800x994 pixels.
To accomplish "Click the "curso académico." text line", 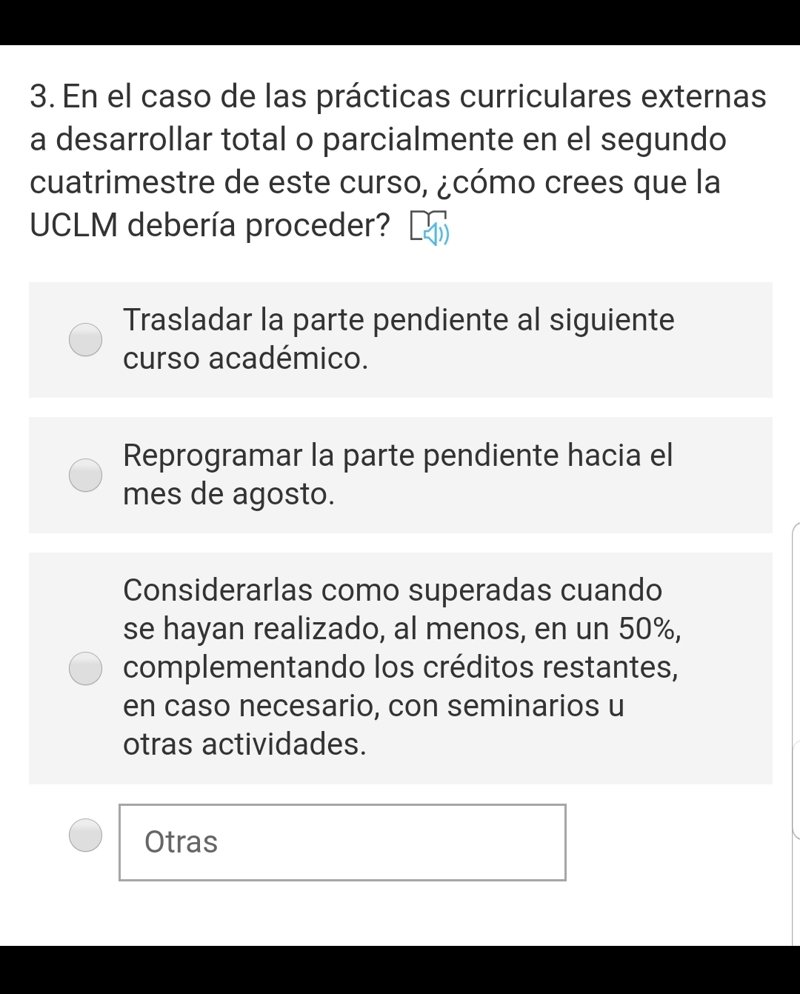I will 246,359.
